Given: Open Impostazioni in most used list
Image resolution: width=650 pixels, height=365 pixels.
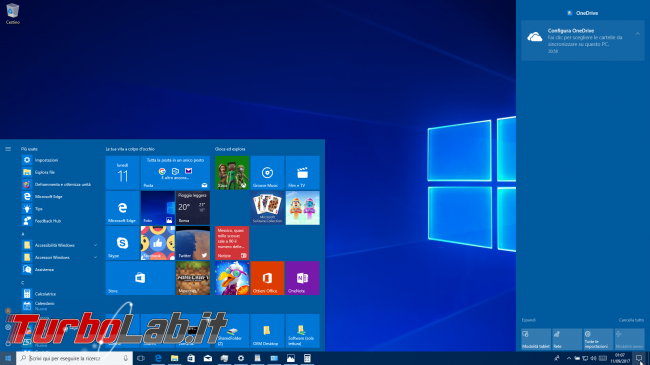Looking at the screenshot, I should (x=61, y=160).
